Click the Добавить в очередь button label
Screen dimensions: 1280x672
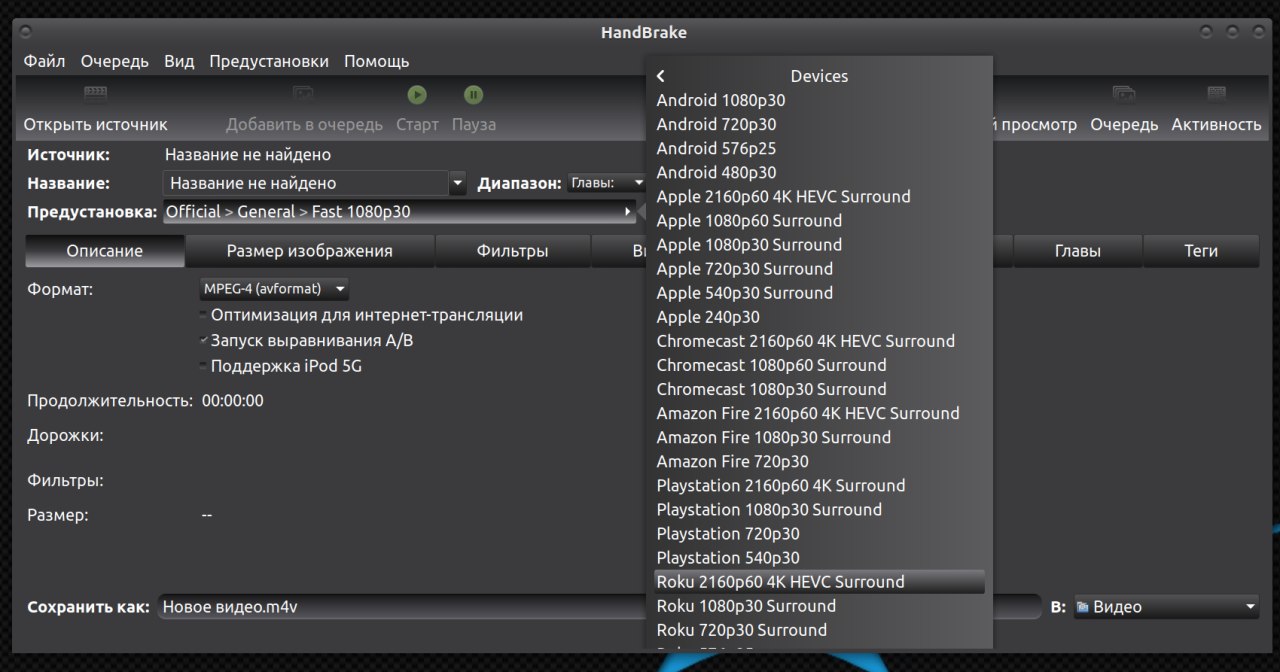(x=304, y=125)
